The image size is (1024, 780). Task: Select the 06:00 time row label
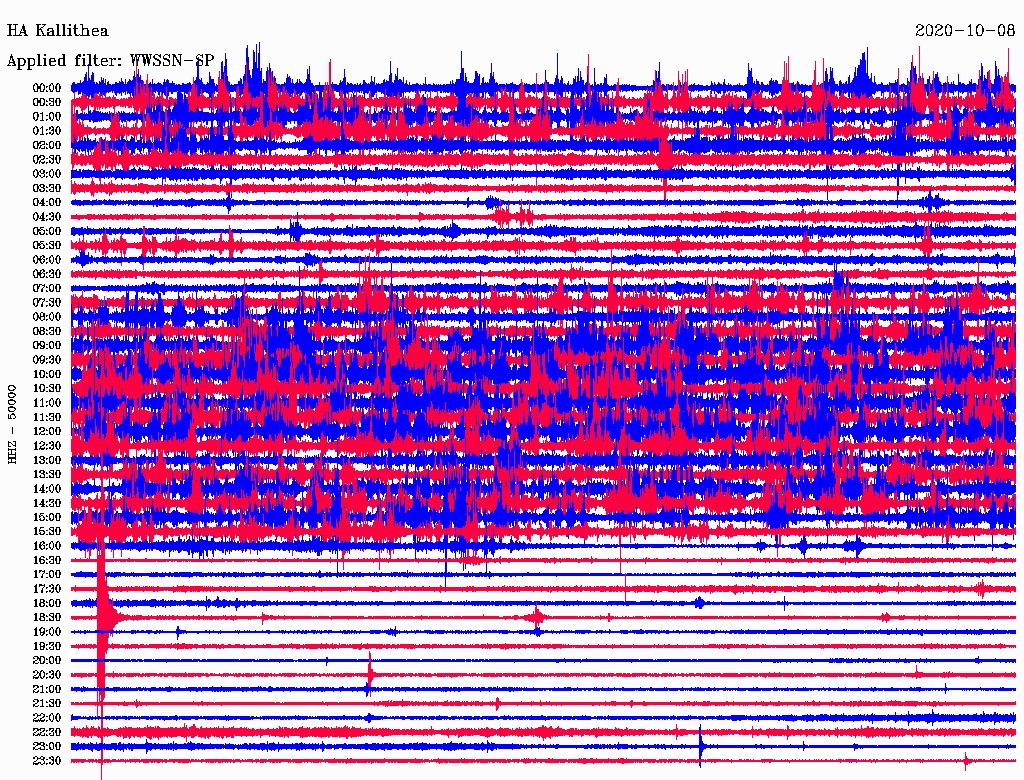point(47,259)
